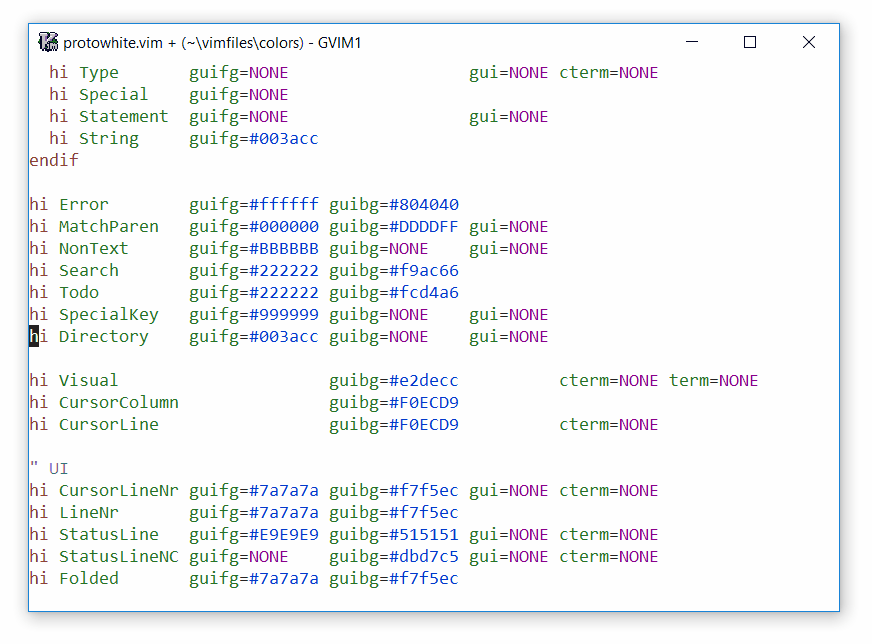Place cursor on CursorColumn group name
Viewport: 872px width, 644px height.
pyautogui.click(x=118, y=402)
